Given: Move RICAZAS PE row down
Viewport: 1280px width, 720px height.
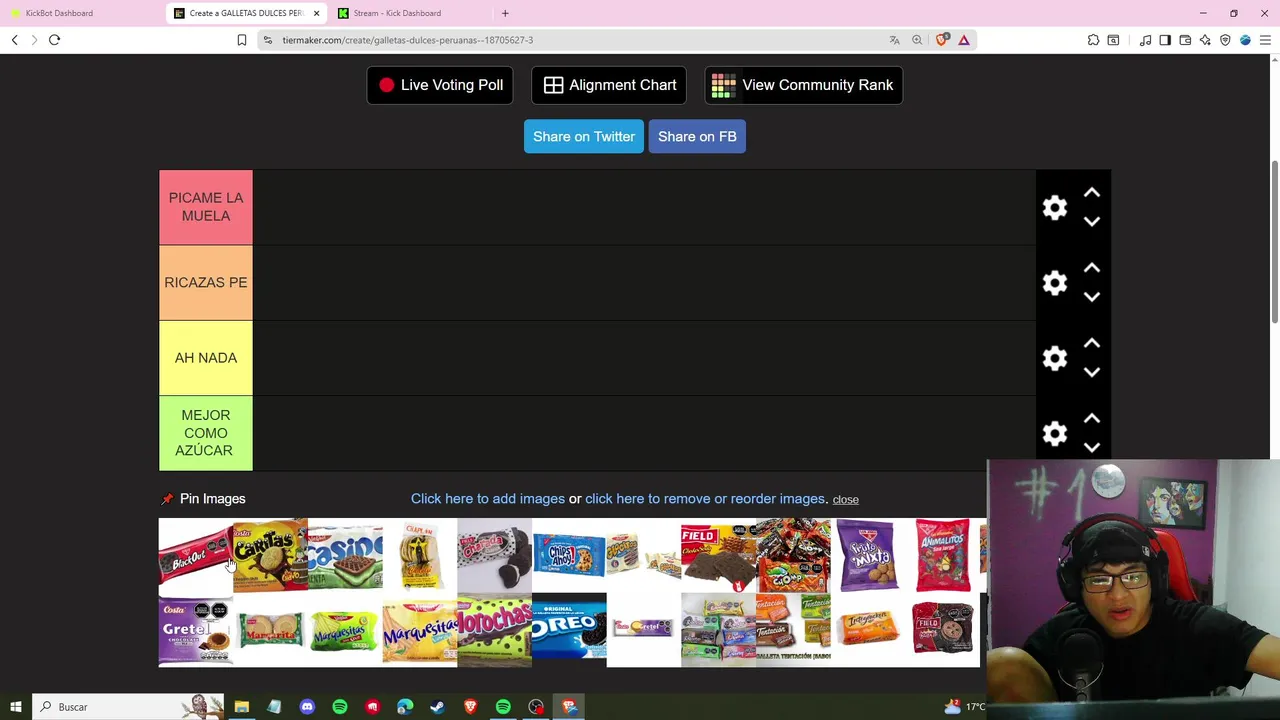Looking at the screenshot, I should (1092, 297).
